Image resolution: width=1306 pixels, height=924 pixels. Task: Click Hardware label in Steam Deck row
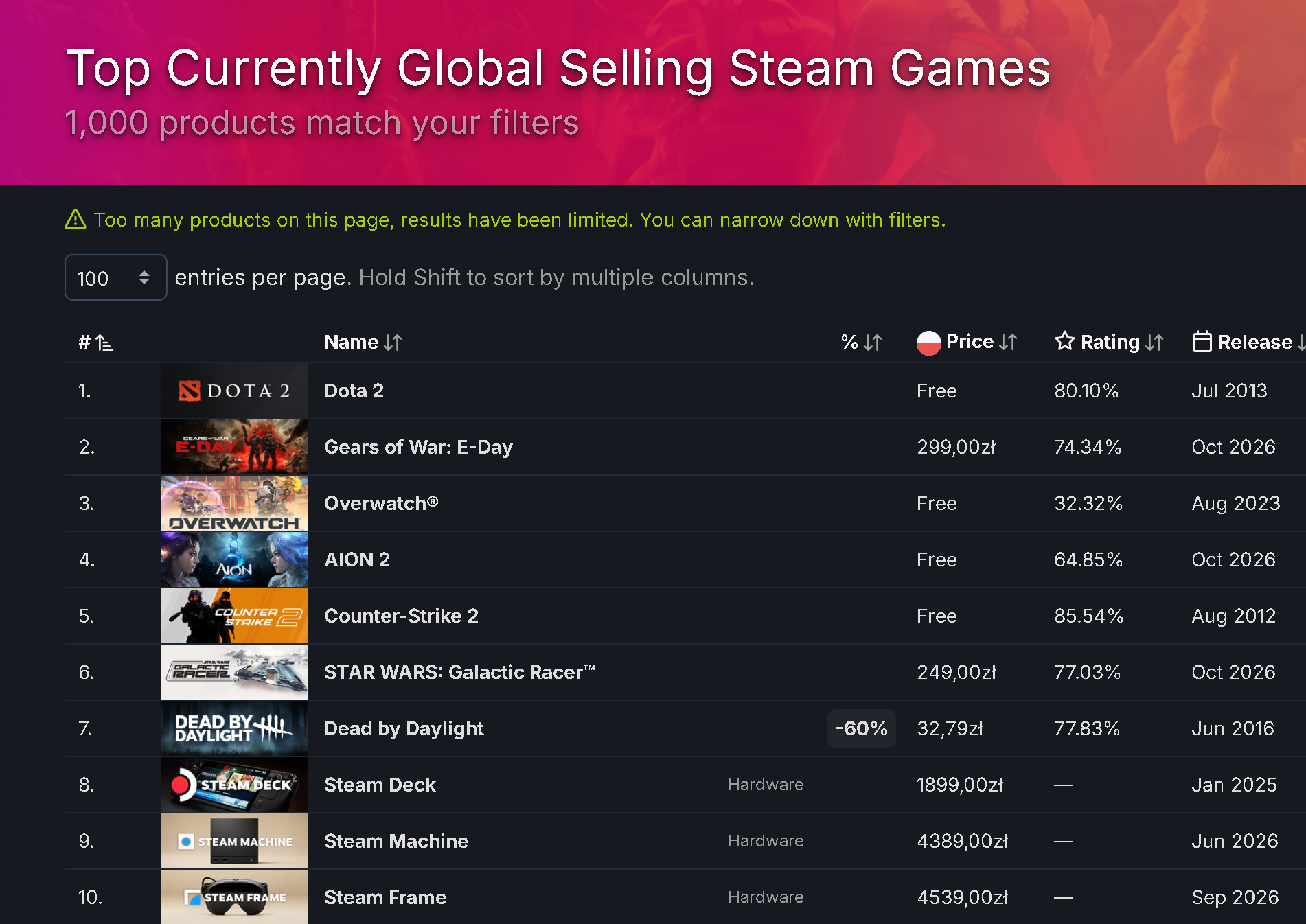(766, 785)
